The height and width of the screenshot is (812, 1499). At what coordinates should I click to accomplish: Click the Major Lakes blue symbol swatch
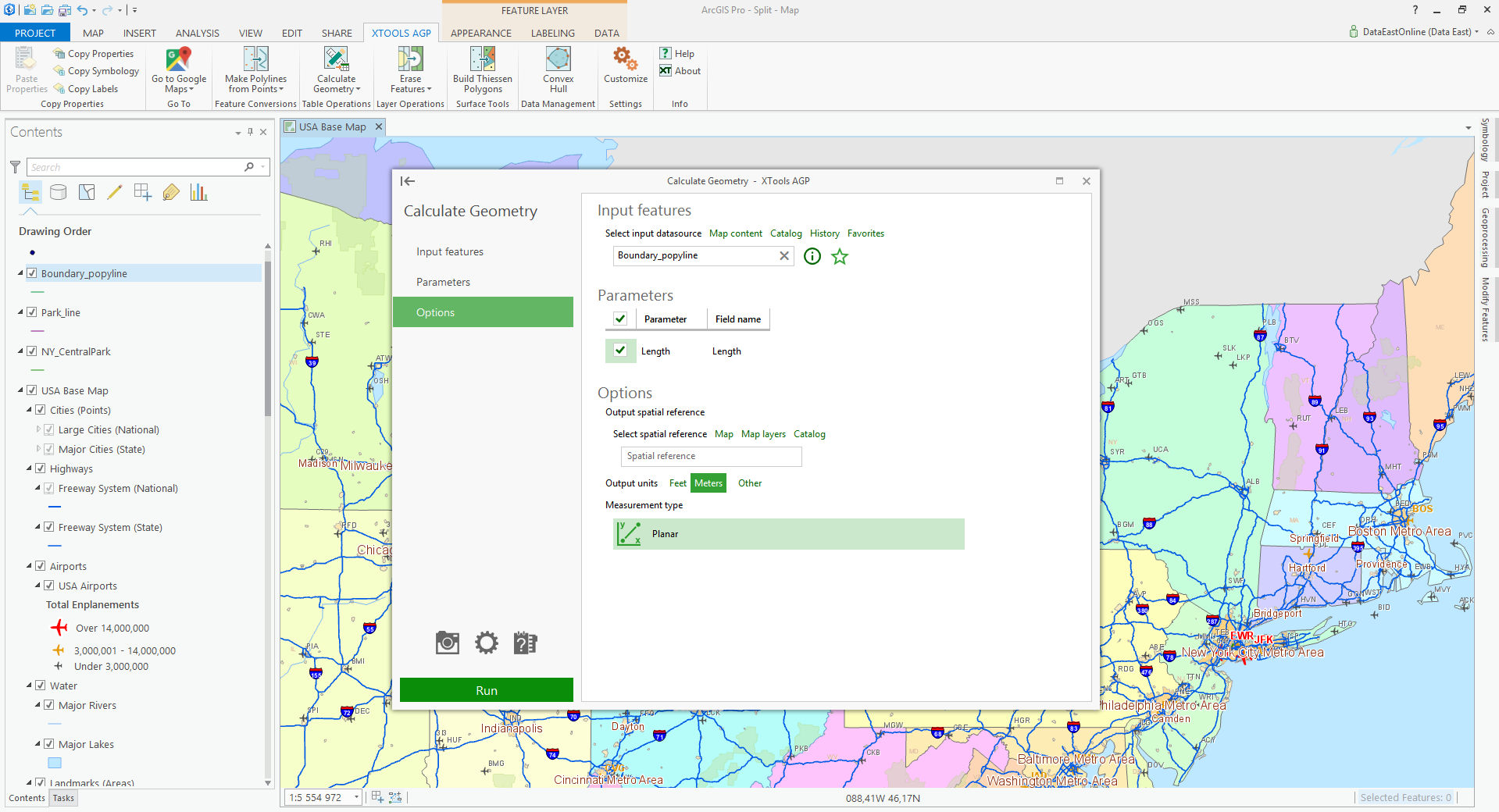click(x=55, y=763)
